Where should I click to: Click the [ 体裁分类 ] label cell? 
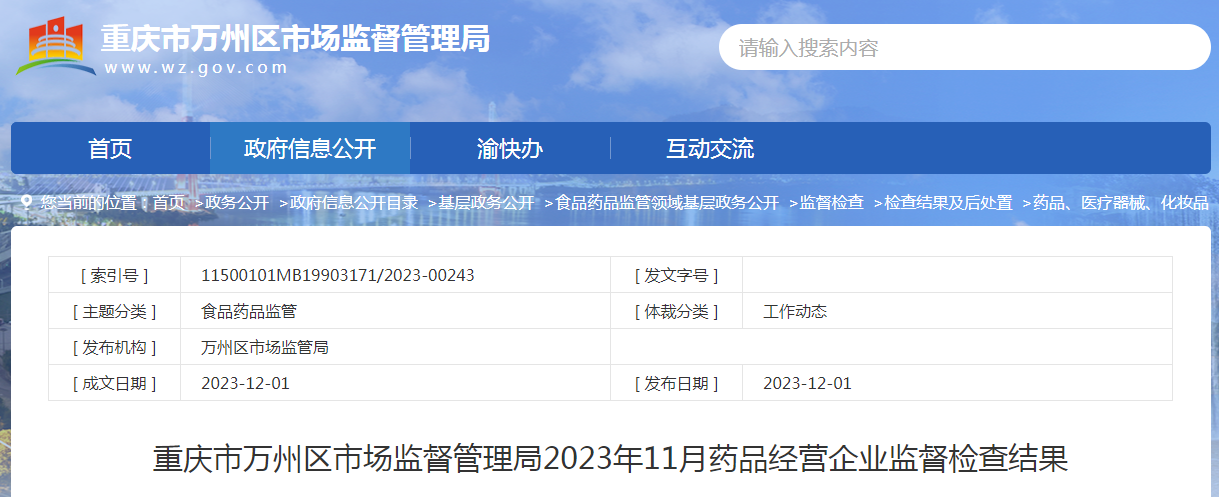[x=676, y=311]
